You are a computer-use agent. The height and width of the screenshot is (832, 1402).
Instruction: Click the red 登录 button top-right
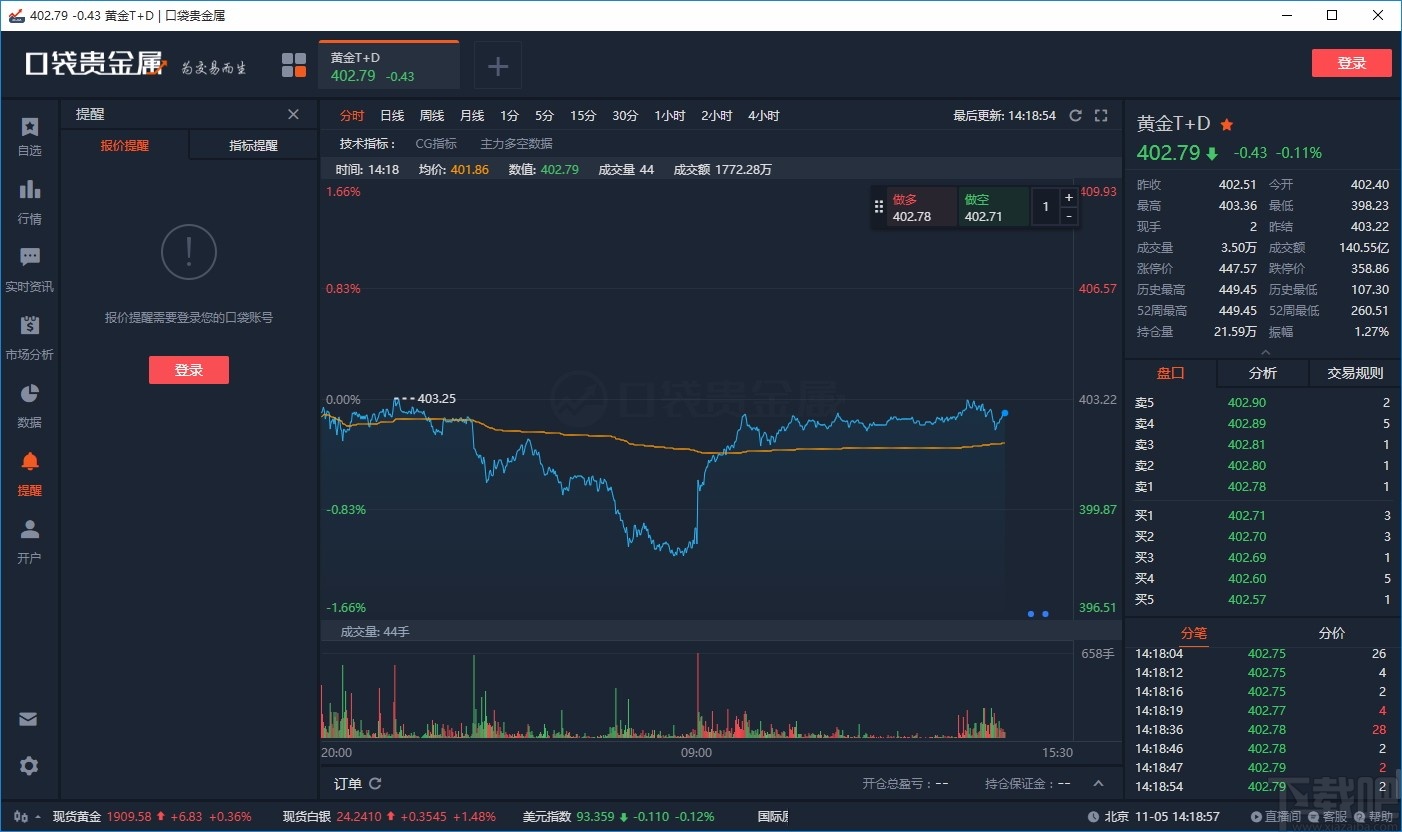pyautogui.click(x=1351, y=62)
